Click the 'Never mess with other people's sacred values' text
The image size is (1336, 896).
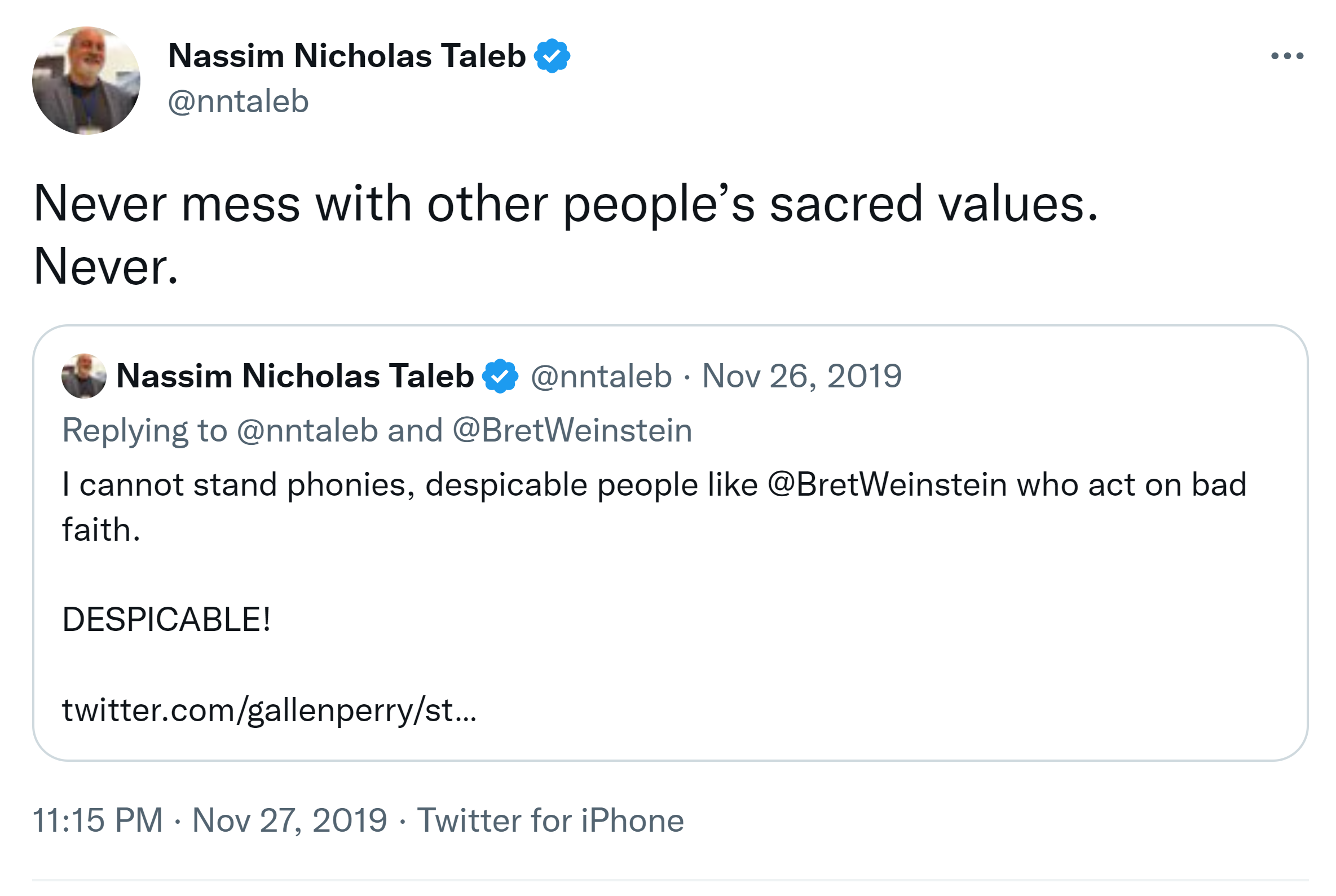tap(565, 205)
